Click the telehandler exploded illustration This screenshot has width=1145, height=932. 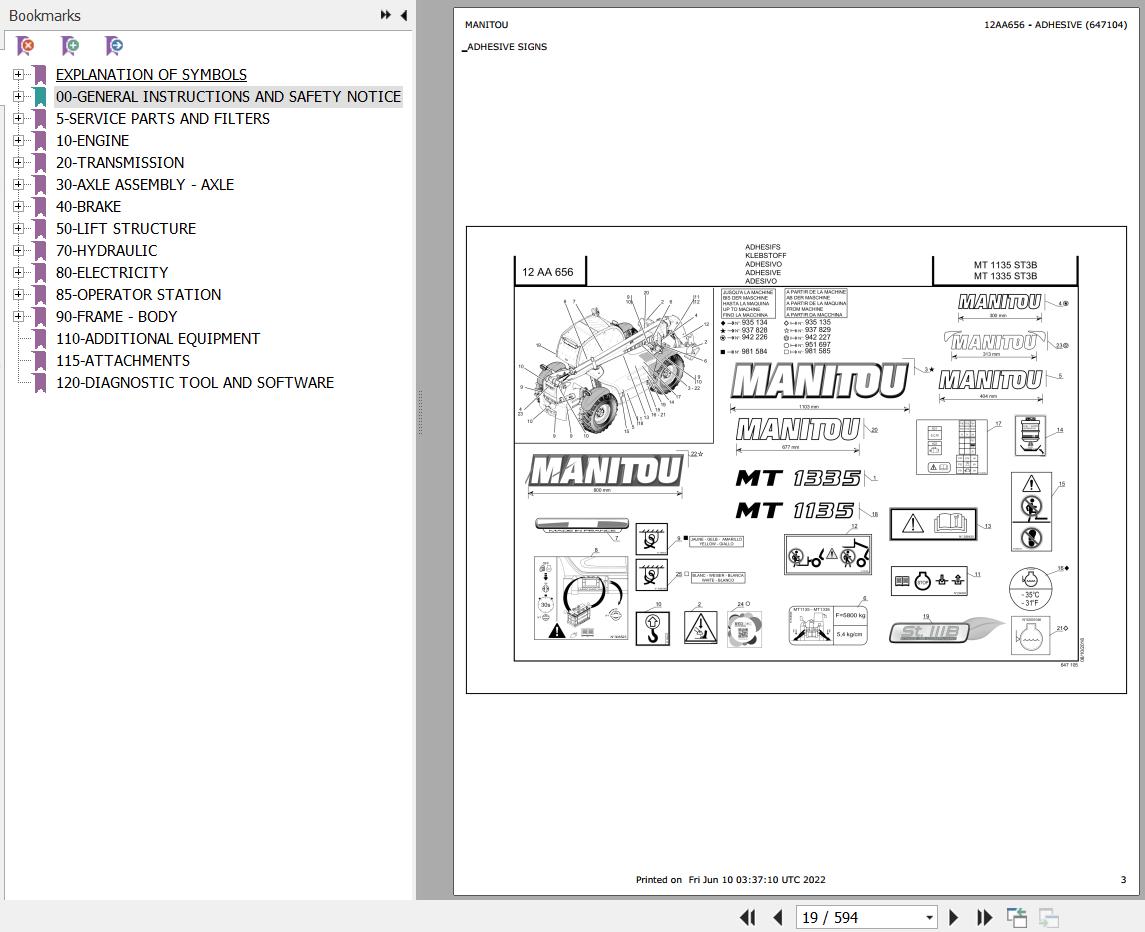[x=613, y=365]
